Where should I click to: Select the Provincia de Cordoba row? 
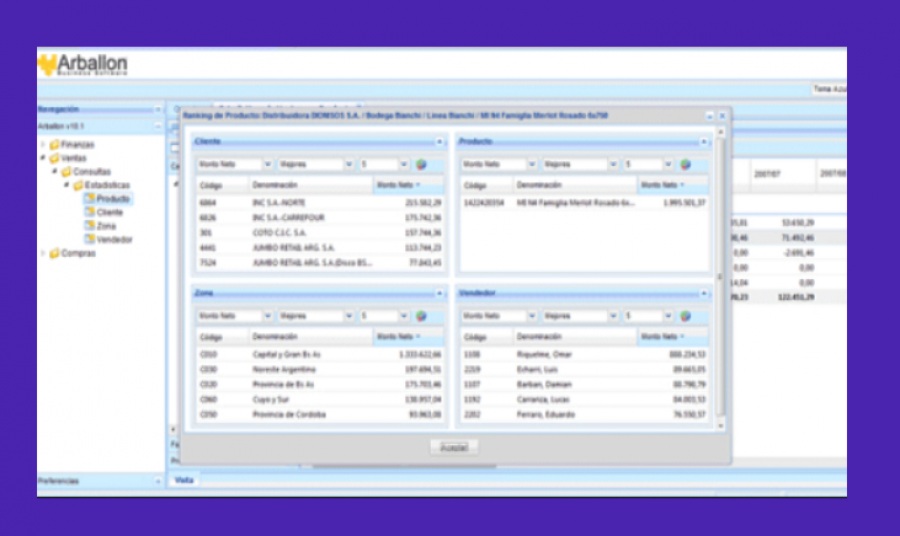[320, 414]
